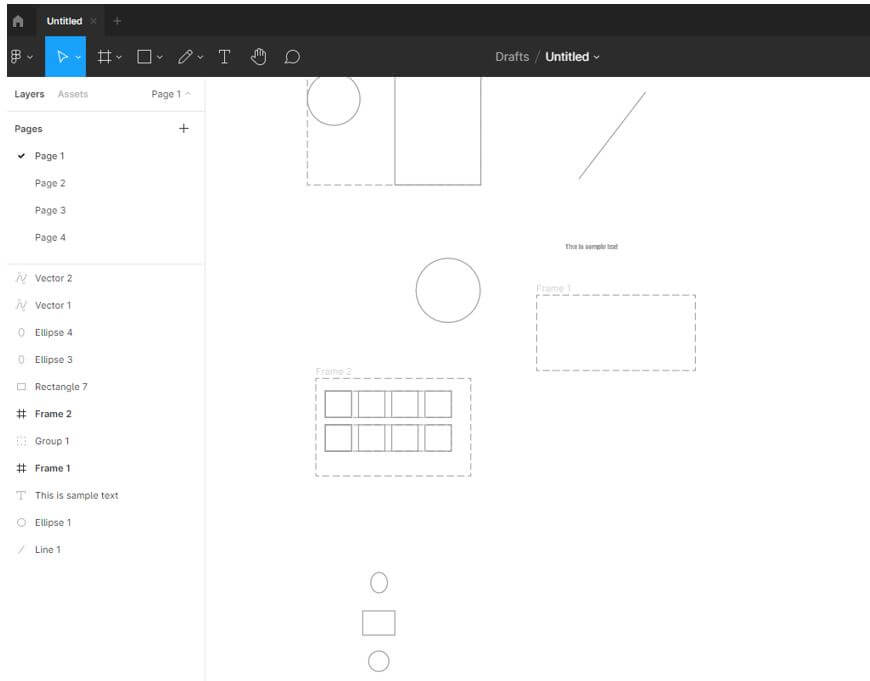
Task: Switch to the Layers tab
Action: point(29,94)
